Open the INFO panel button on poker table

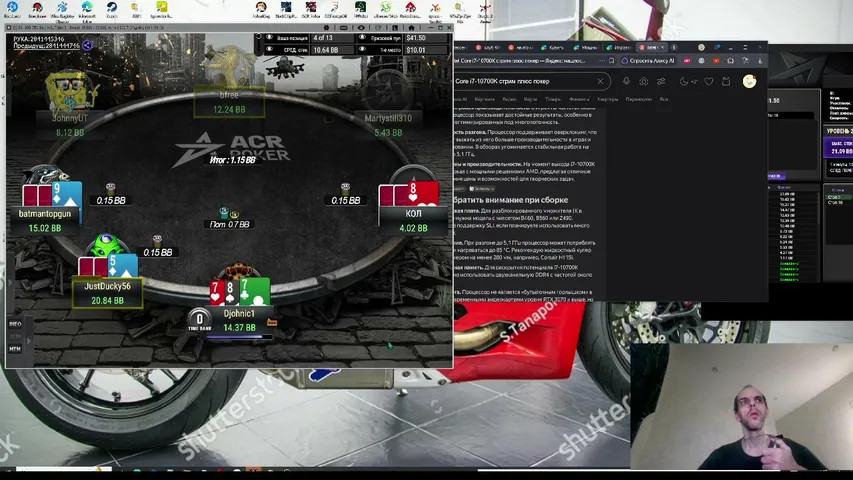tap(15, 324)
